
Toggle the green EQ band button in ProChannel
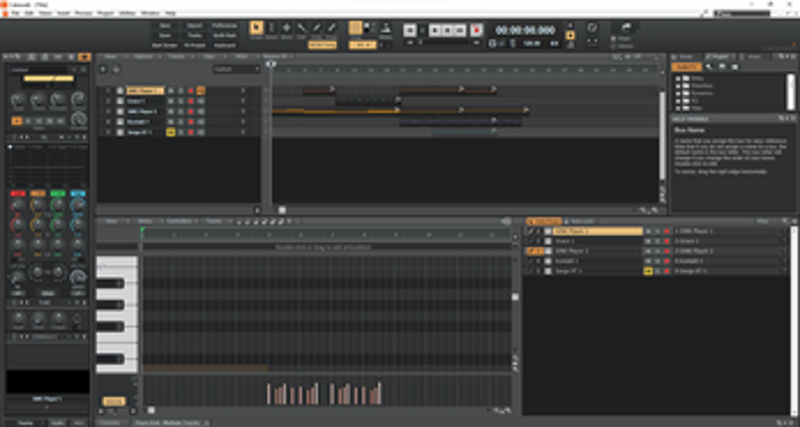[58, 193]
